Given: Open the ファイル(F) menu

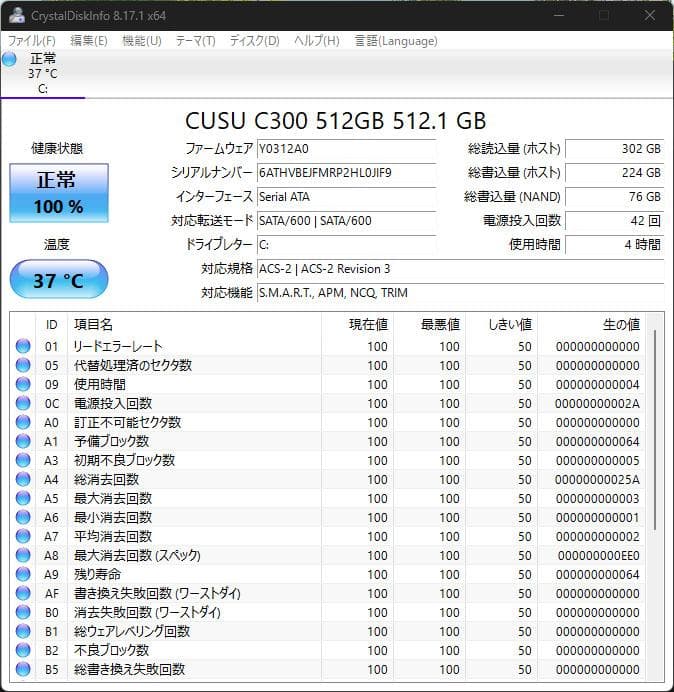Looking at the screenshot, I should point(32,41).
